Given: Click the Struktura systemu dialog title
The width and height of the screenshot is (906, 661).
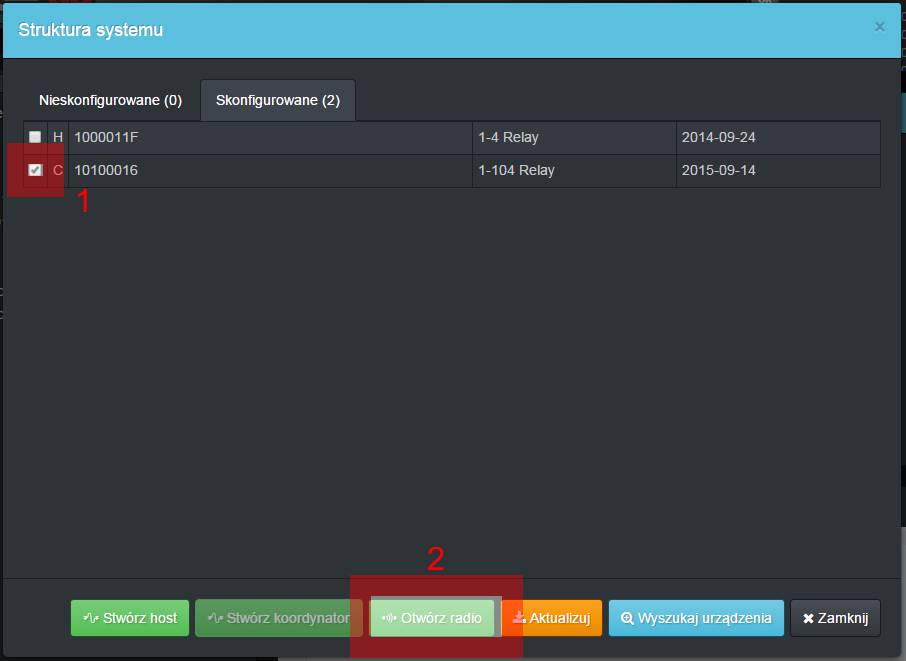Looking at the screenshot, I should click(90, 30).
